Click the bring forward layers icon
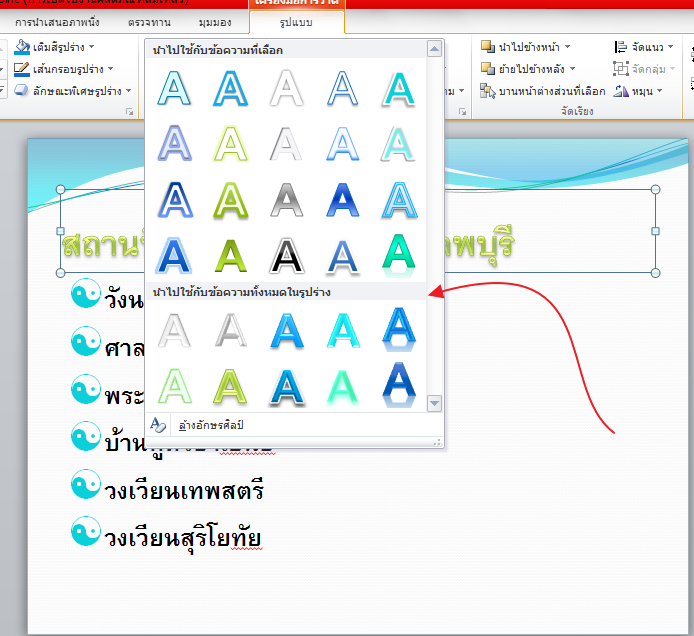 (x=488, y=46)
